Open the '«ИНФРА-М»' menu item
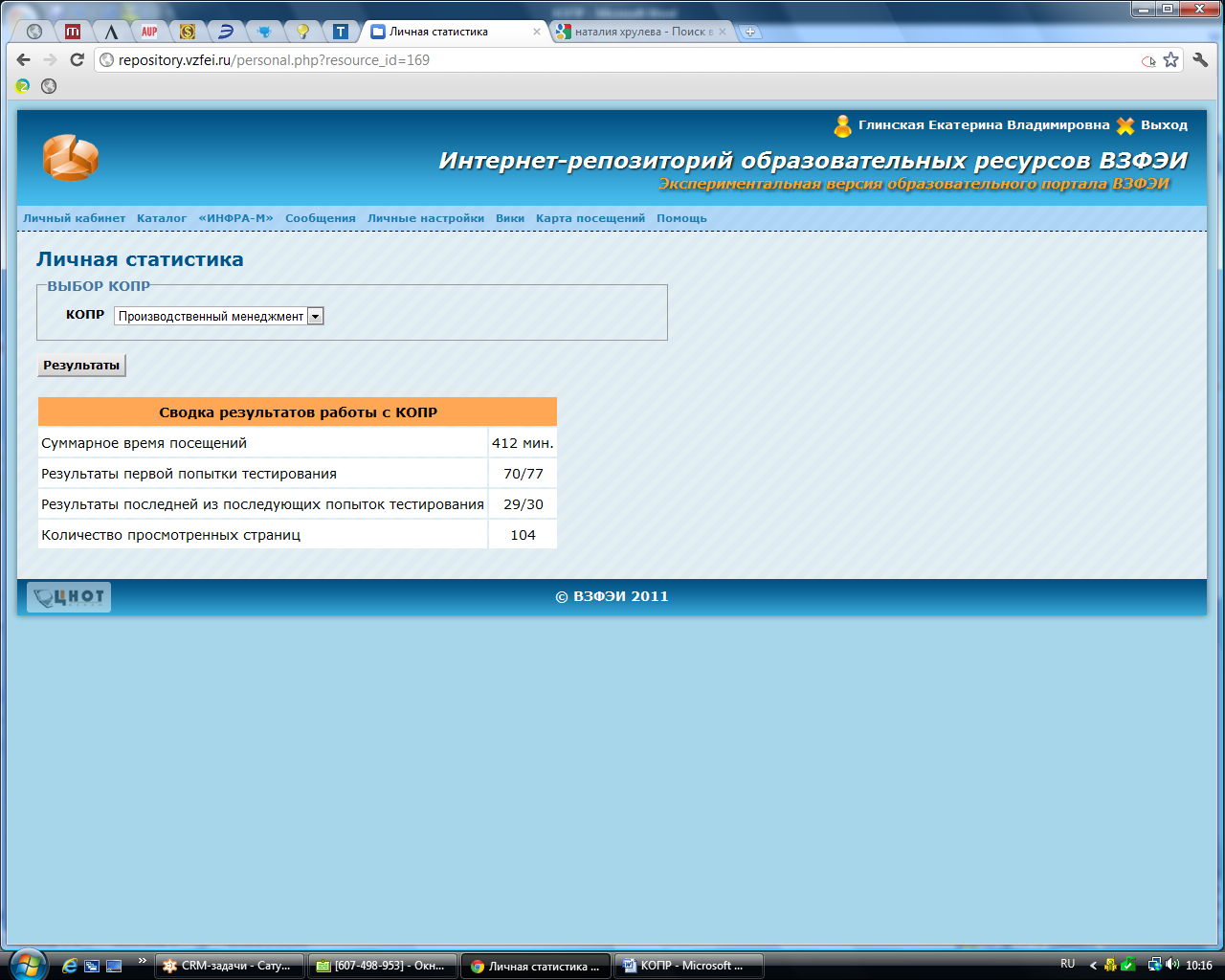Screen dimensions: 1225x980 click(236, 218)
